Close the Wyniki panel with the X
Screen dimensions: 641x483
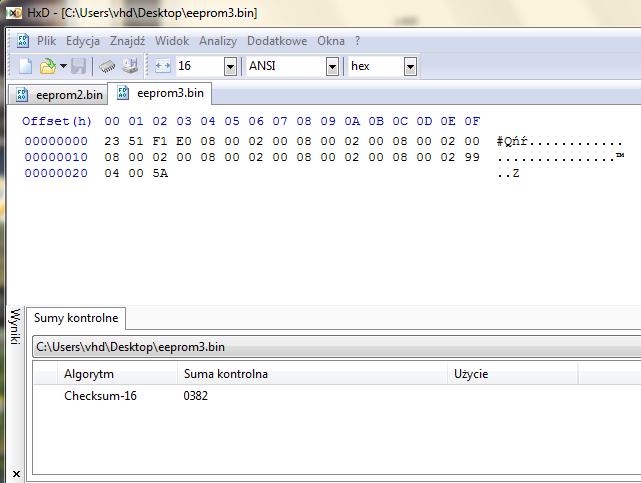coord(16,474)
